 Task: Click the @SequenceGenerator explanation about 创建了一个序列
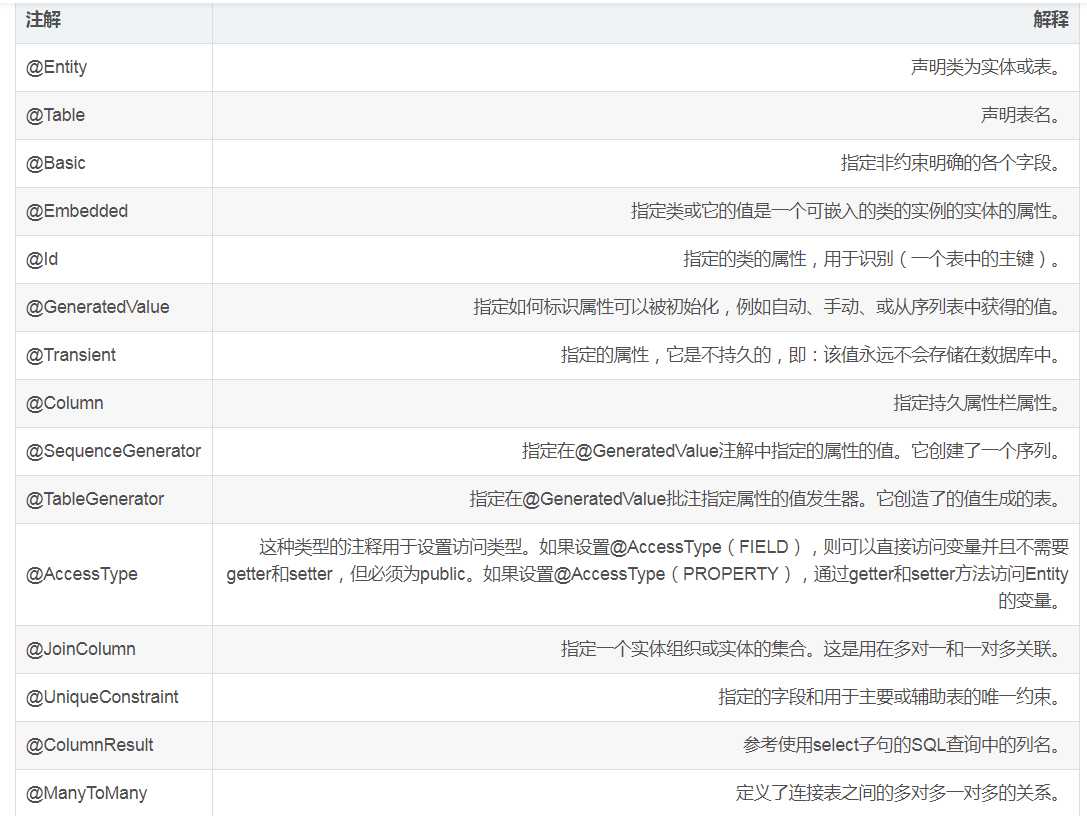tap(792, 451)
